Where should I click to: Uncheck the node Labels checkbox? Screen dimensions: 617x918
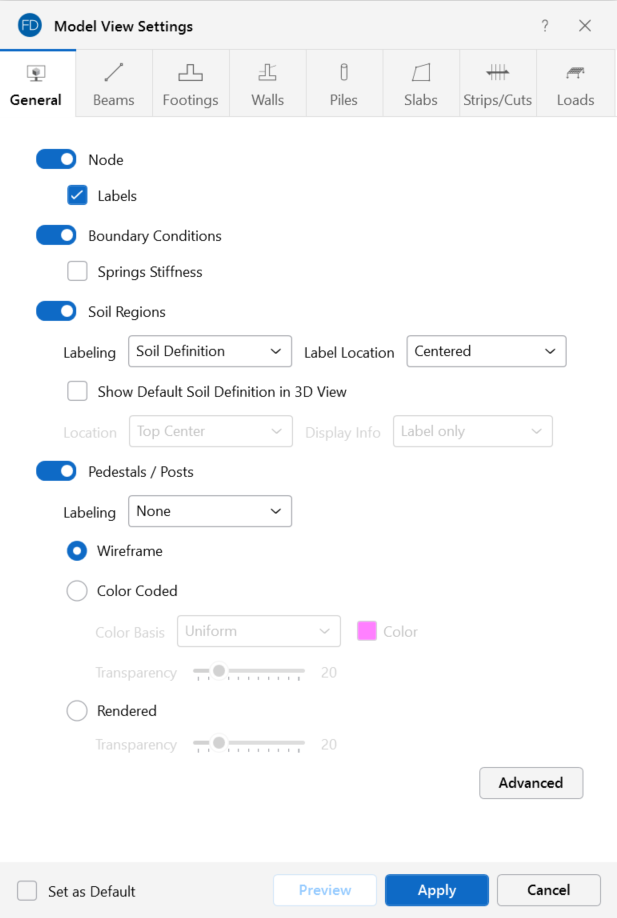77,195
